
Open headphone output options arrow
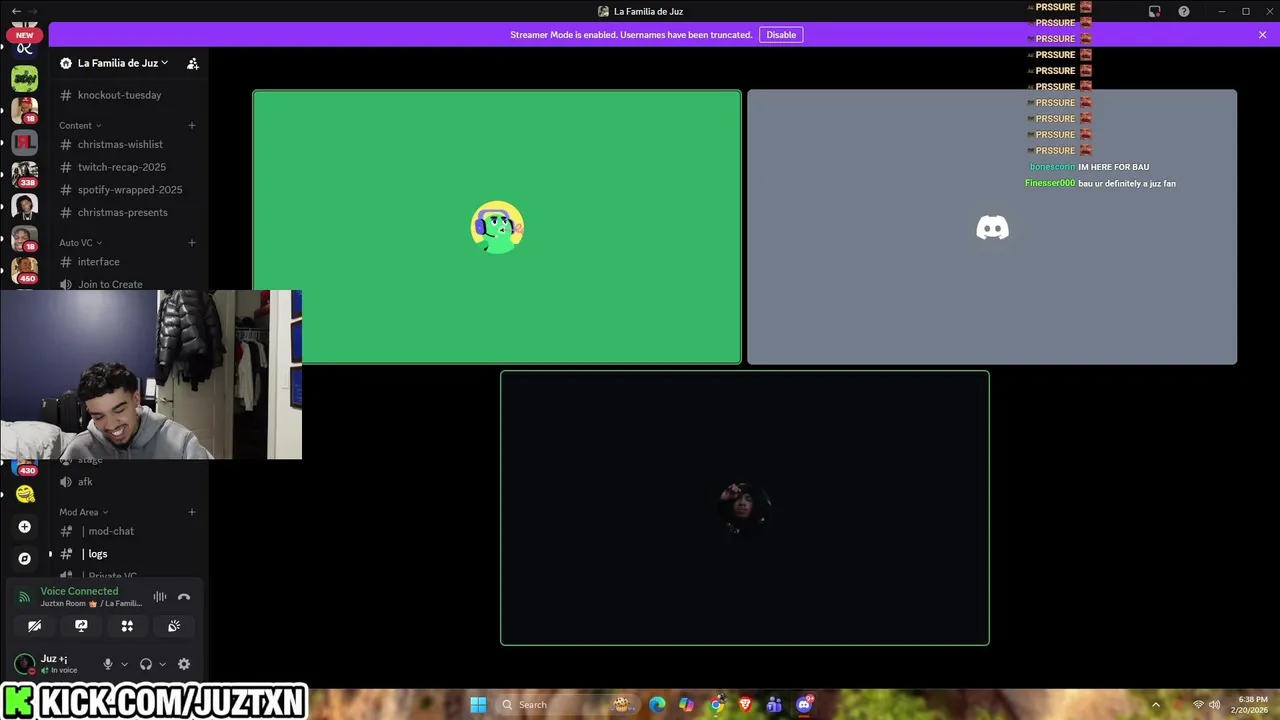pyautogui.click(x=162, y=664)
